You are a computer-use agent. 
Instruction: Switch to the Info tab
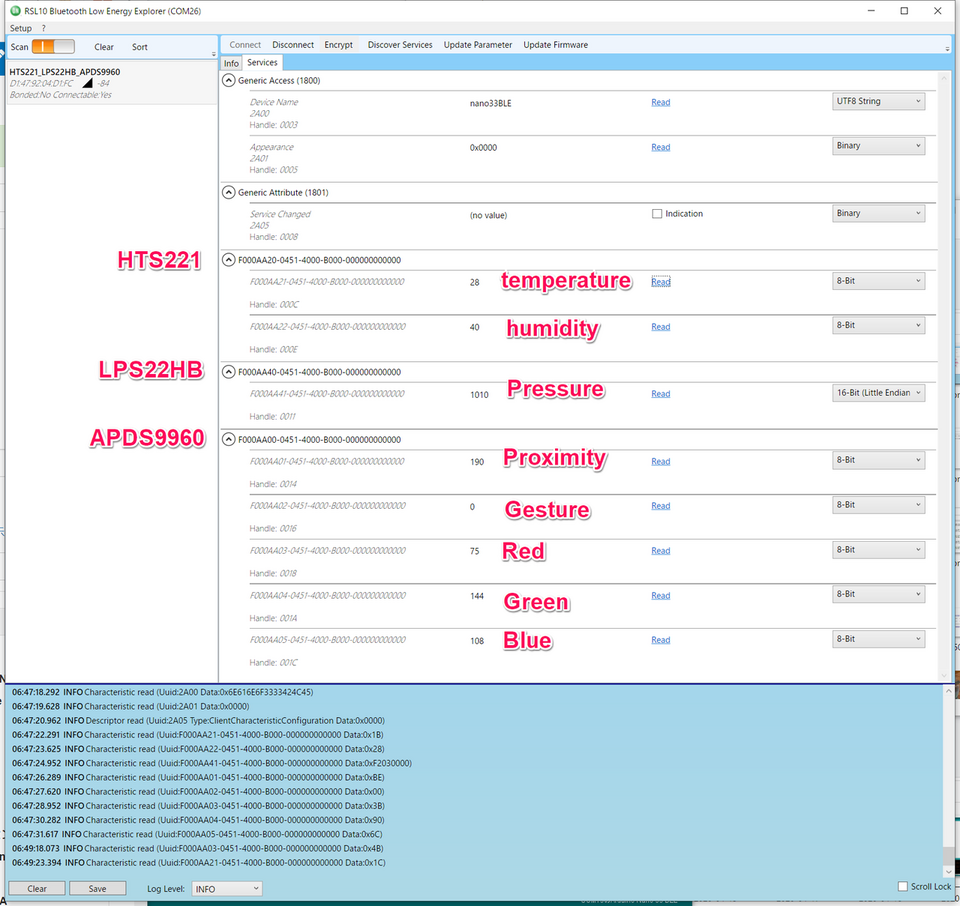pyautogui.click(x=231, y=63)
